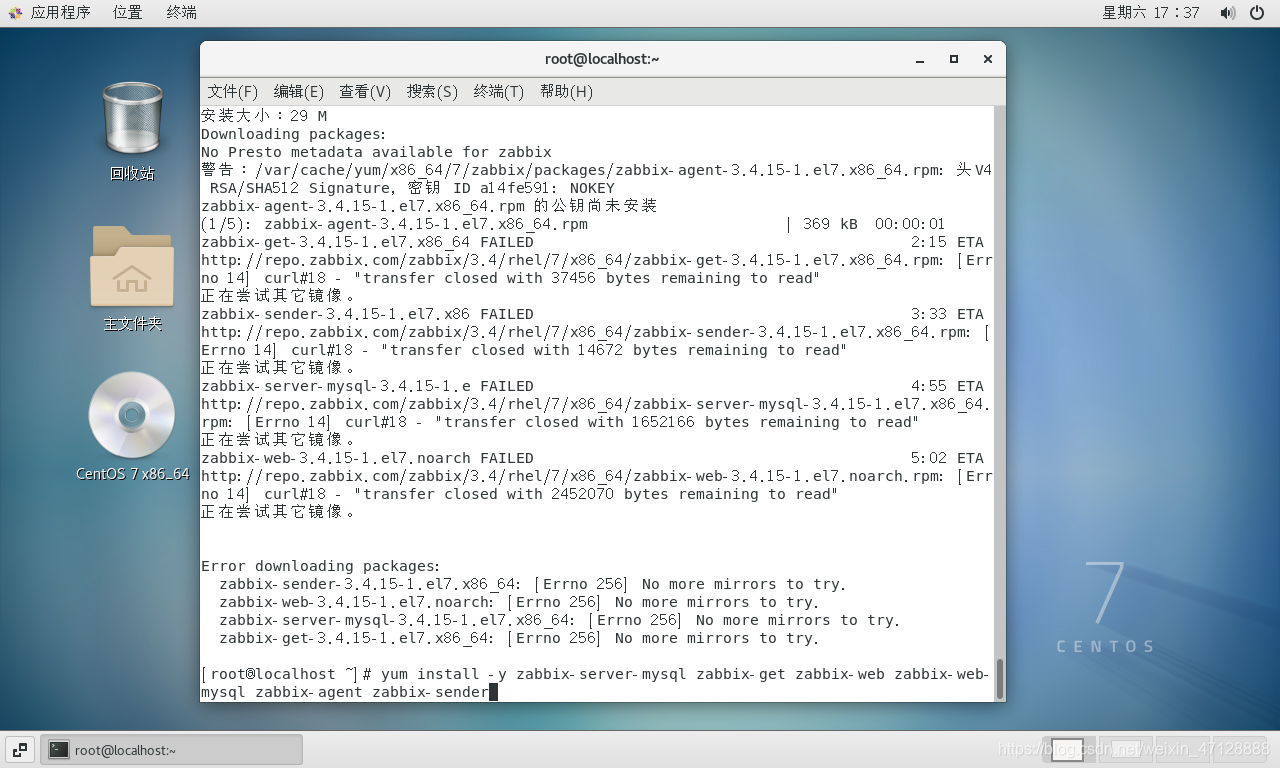The height and width of the screenshot is (768, 1280).
Task: Maximize the terminal window
Action: pos(954,59)
